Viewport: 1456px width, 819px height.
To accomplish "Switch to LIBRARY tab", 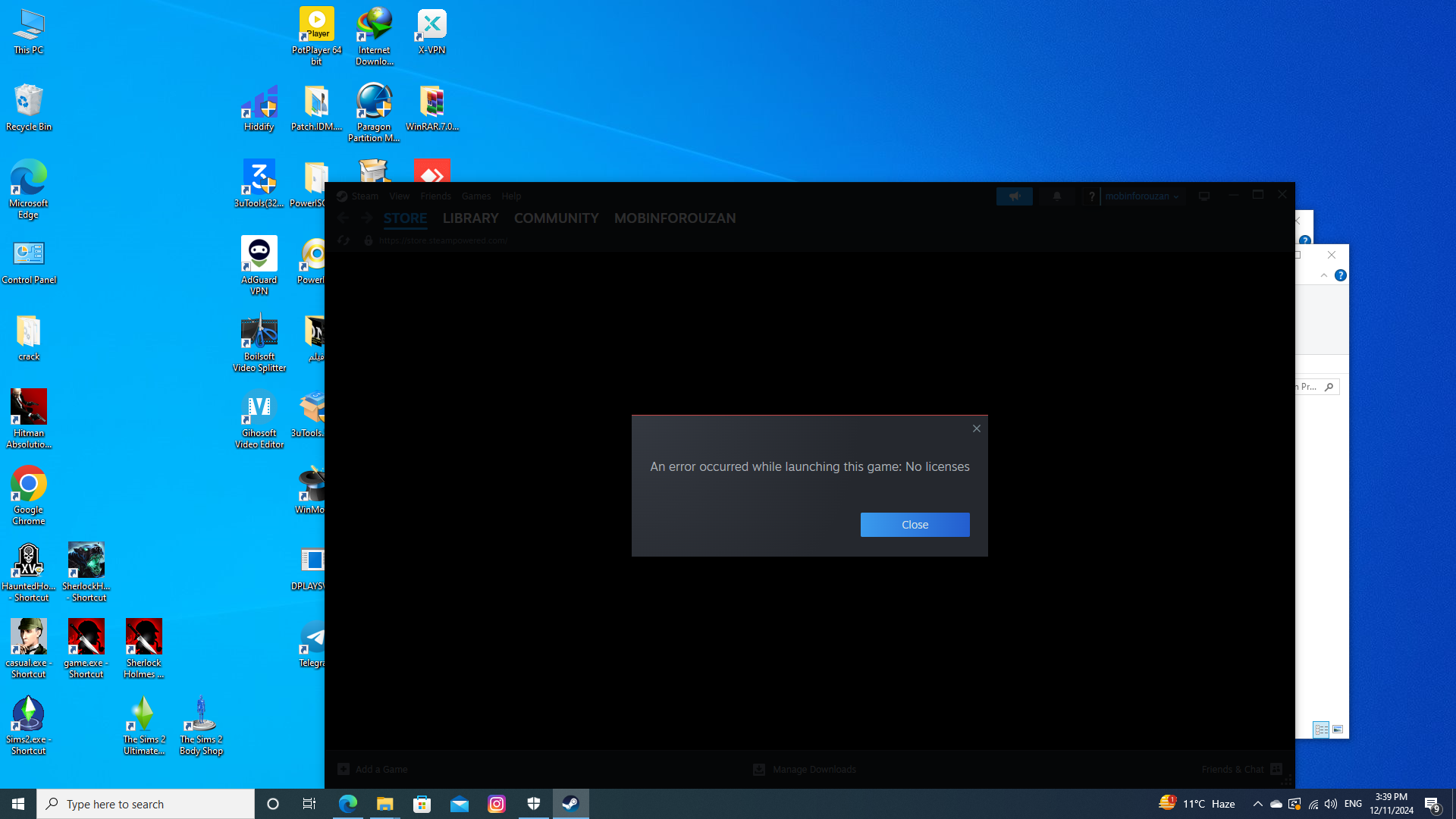I will tap(470, 218).
